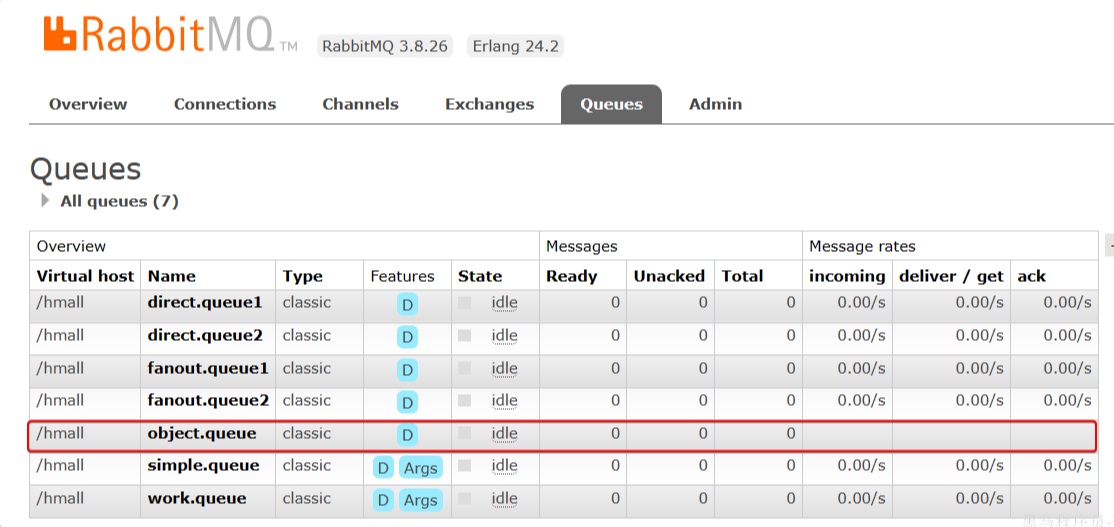Sort by the Ready messages column header
1114x527 pixels.
pyautogui.click(x=571, y=276)
